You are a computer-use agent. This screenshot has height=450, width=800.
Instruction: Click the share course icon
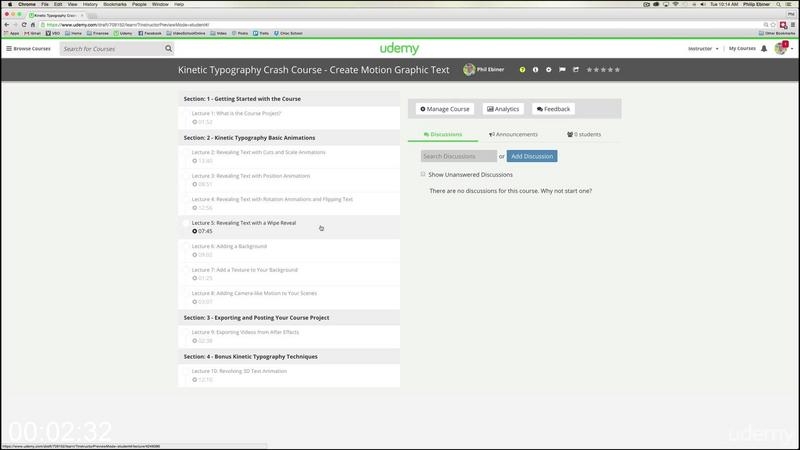coord(576,70)
